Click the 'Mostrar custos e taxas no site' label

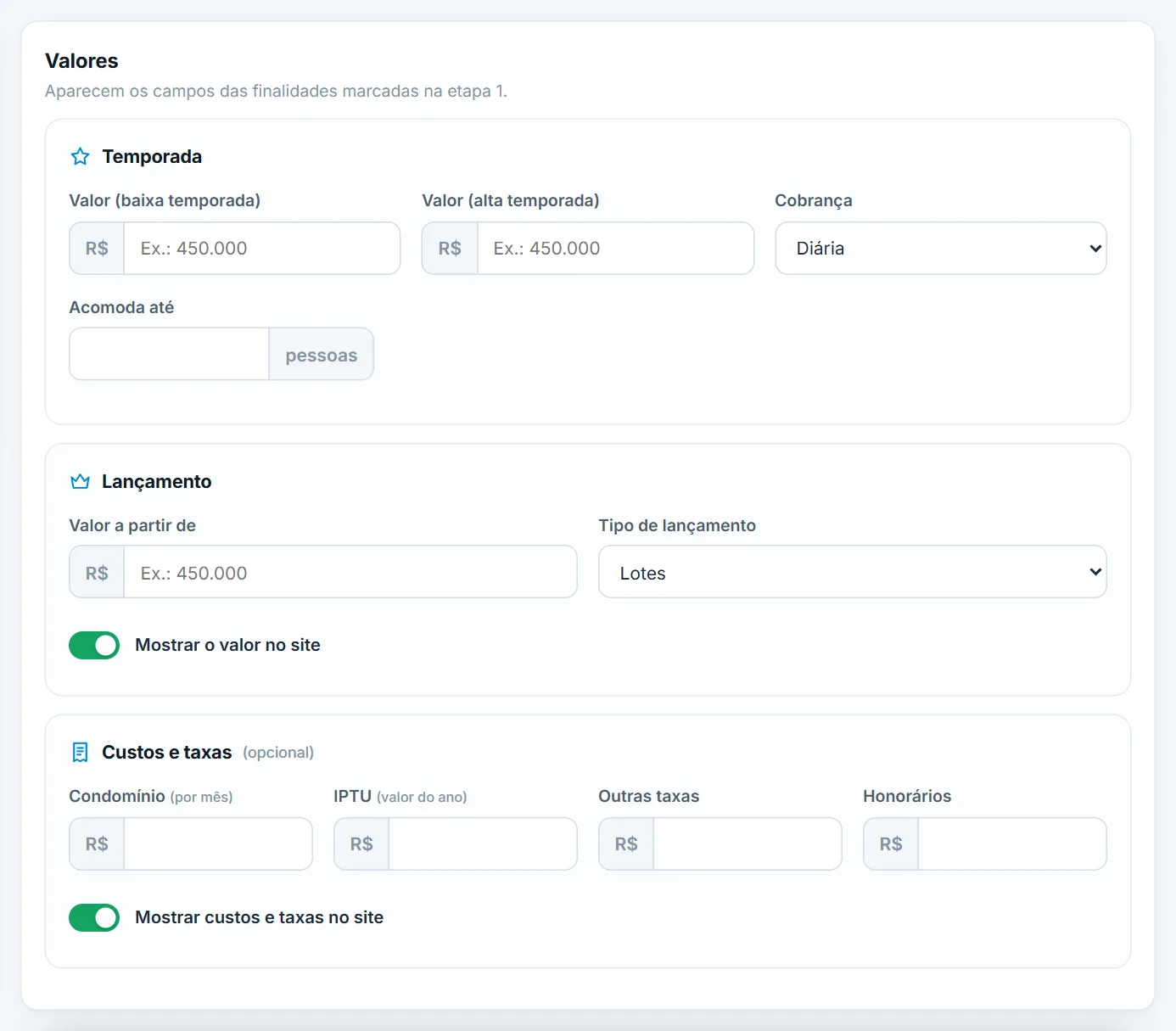click(x=259, y=917)
